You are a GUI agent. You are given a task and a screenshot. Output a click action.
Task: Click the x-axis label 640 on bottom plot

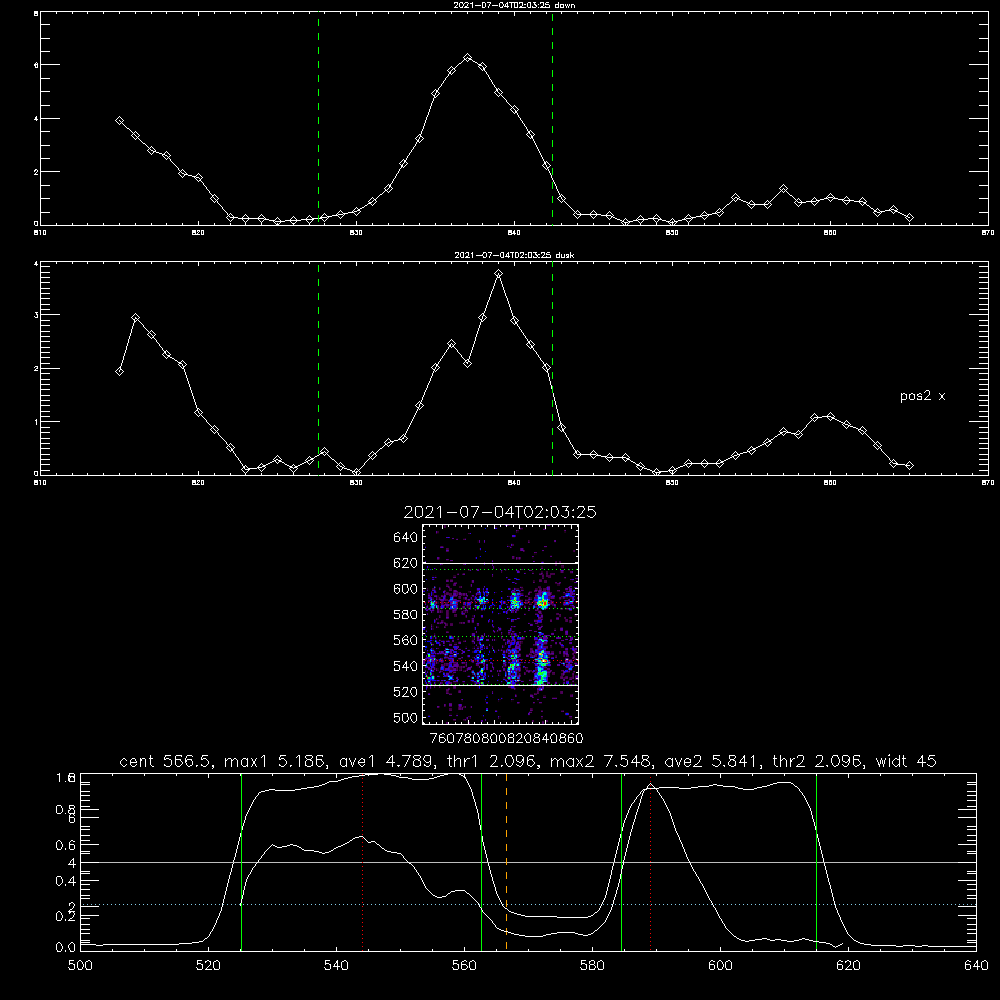click(976, 966)
